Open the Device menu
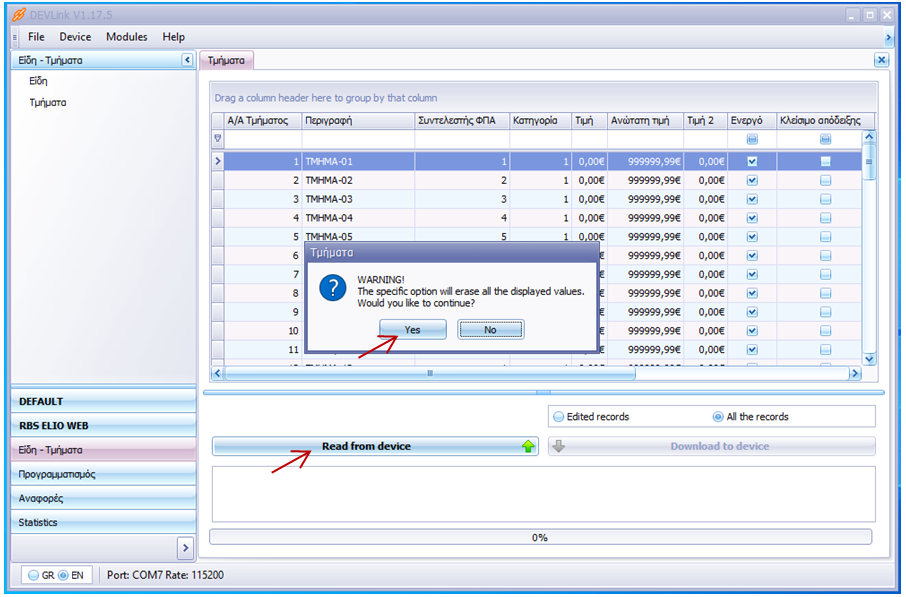Image resolution: width=906 pixels, height=597 pixels. (75, 37)
